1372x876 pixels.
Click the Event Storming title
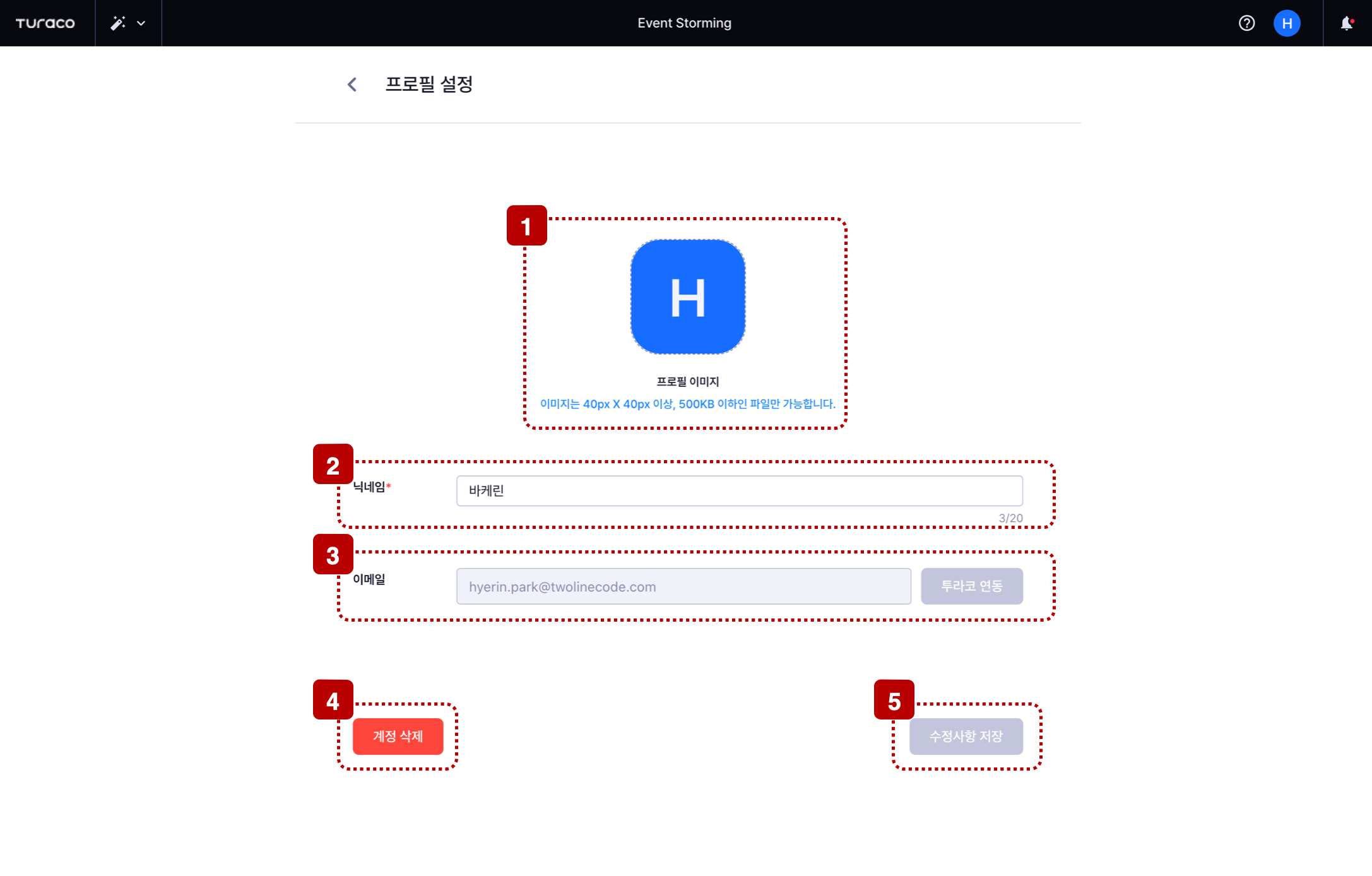coord(685,23)
